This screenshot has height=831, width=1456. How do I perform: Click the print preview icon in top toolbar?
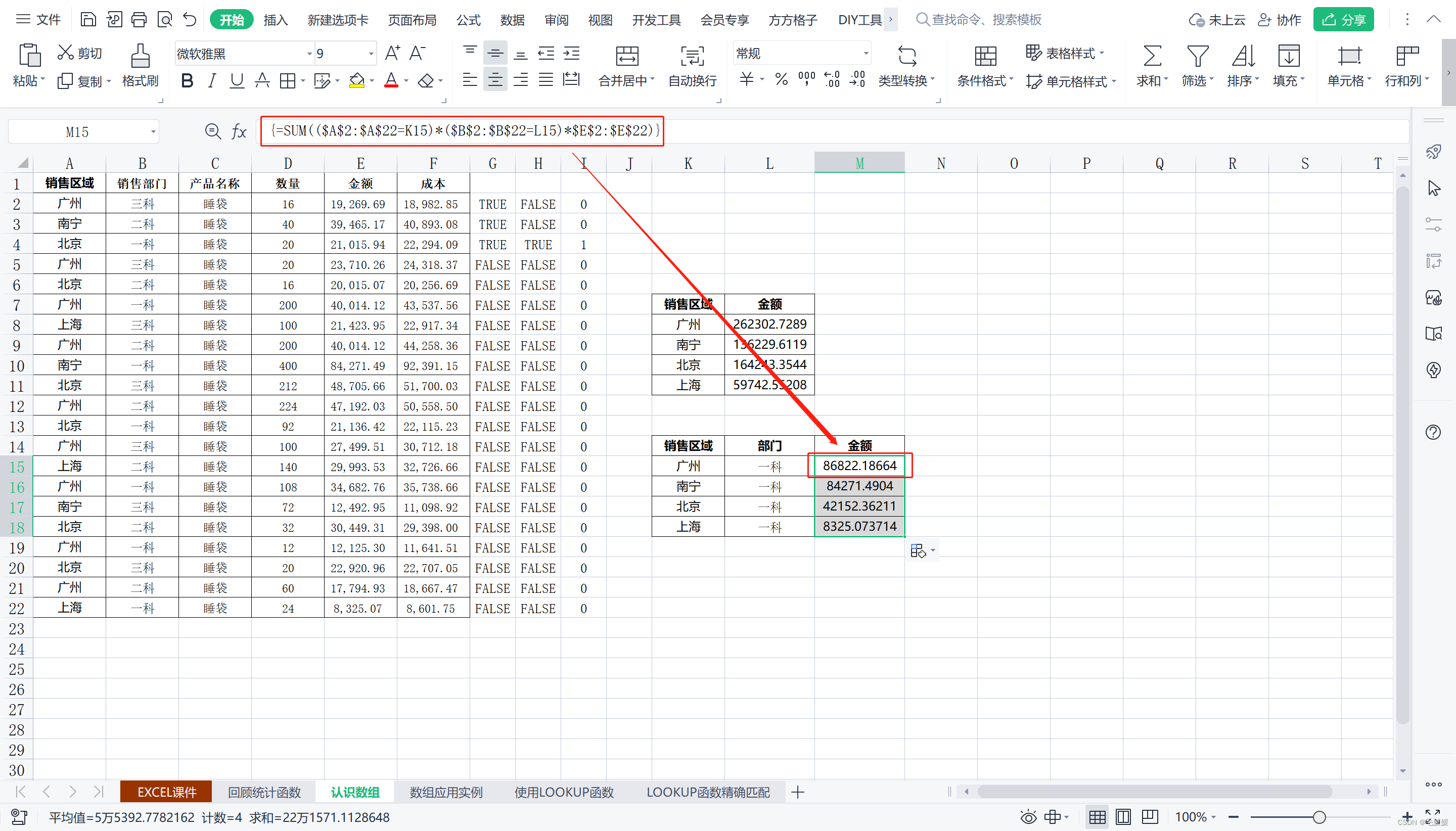[x=164, y=20]
